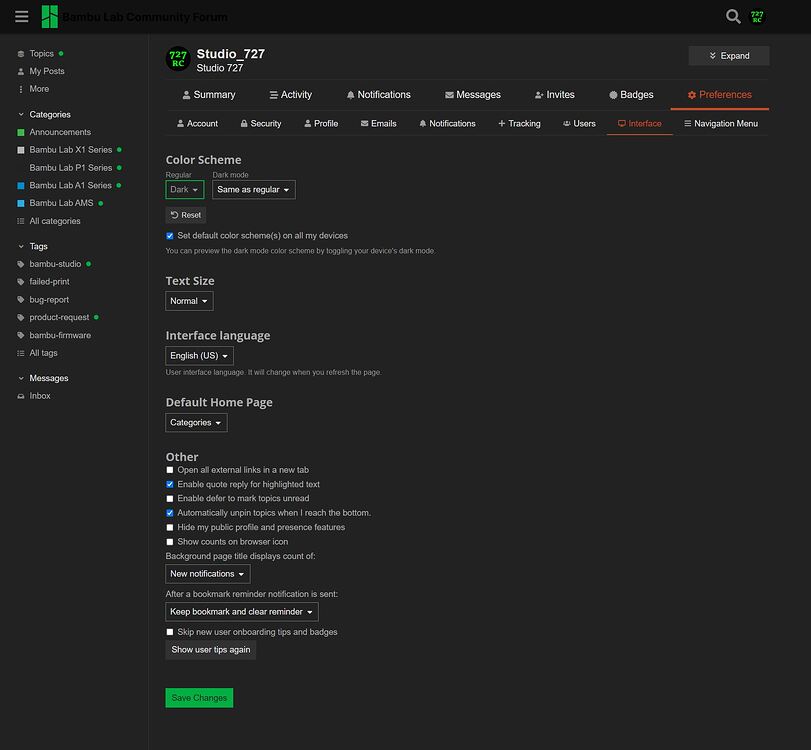Screen dimensions: 811x750
Task: Open Regular color scheme Dark dropdown
Action: (x=184, y=189)
